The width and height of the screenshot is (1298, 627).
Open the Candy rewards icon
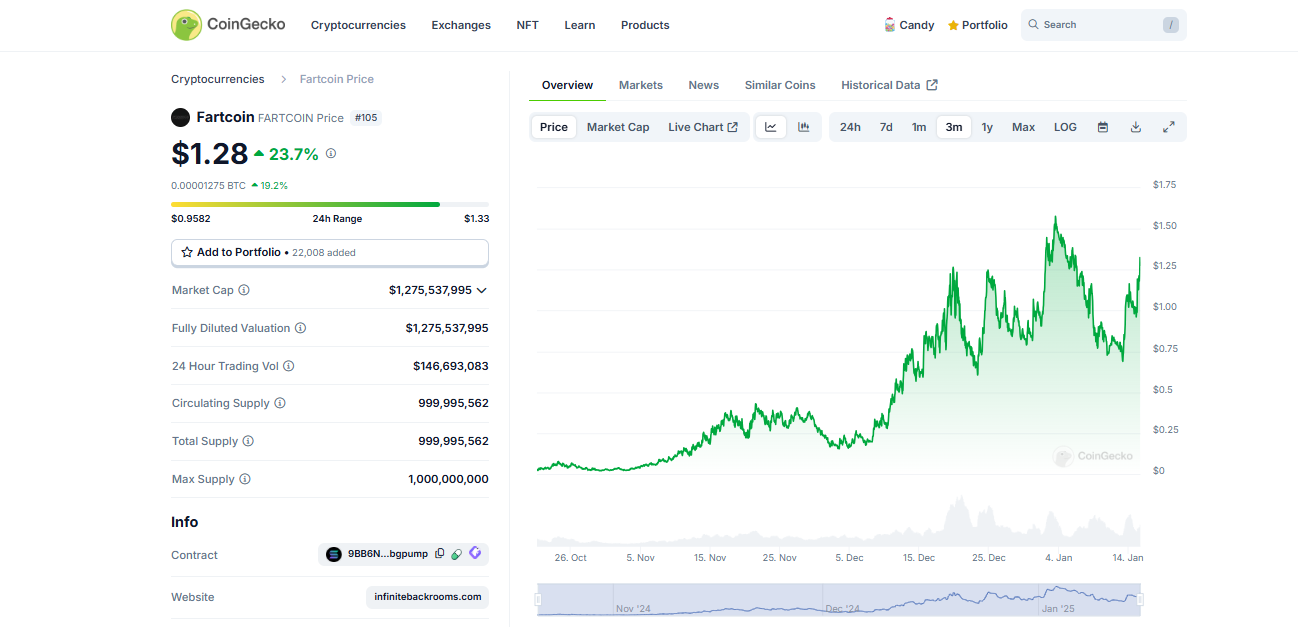890,25
